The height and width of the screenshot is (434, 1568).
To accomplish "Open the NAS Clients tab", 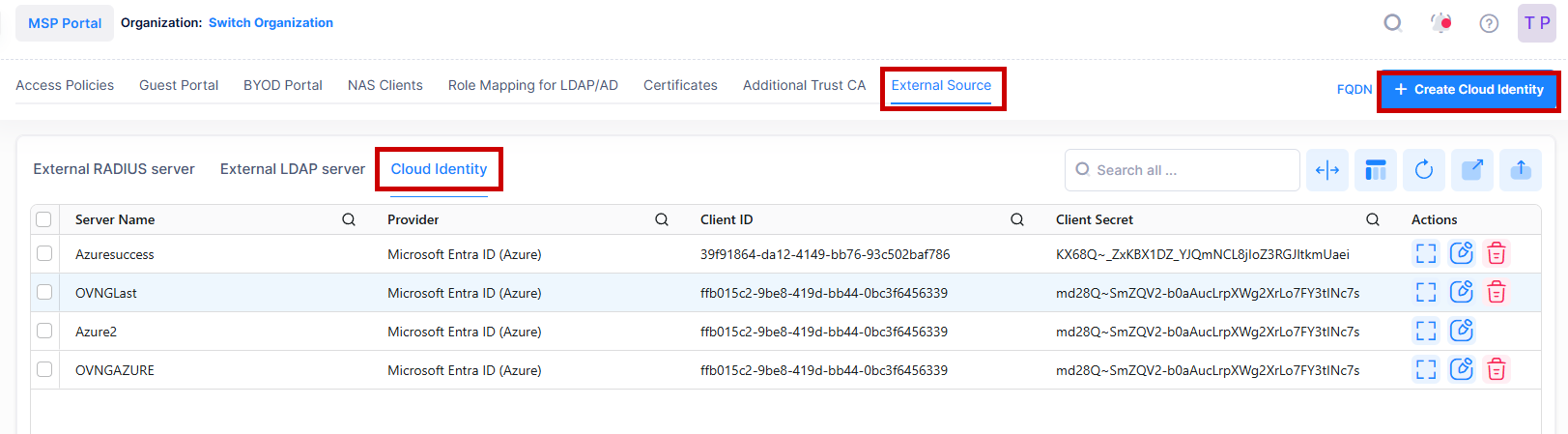I will (x=385, y=85).
